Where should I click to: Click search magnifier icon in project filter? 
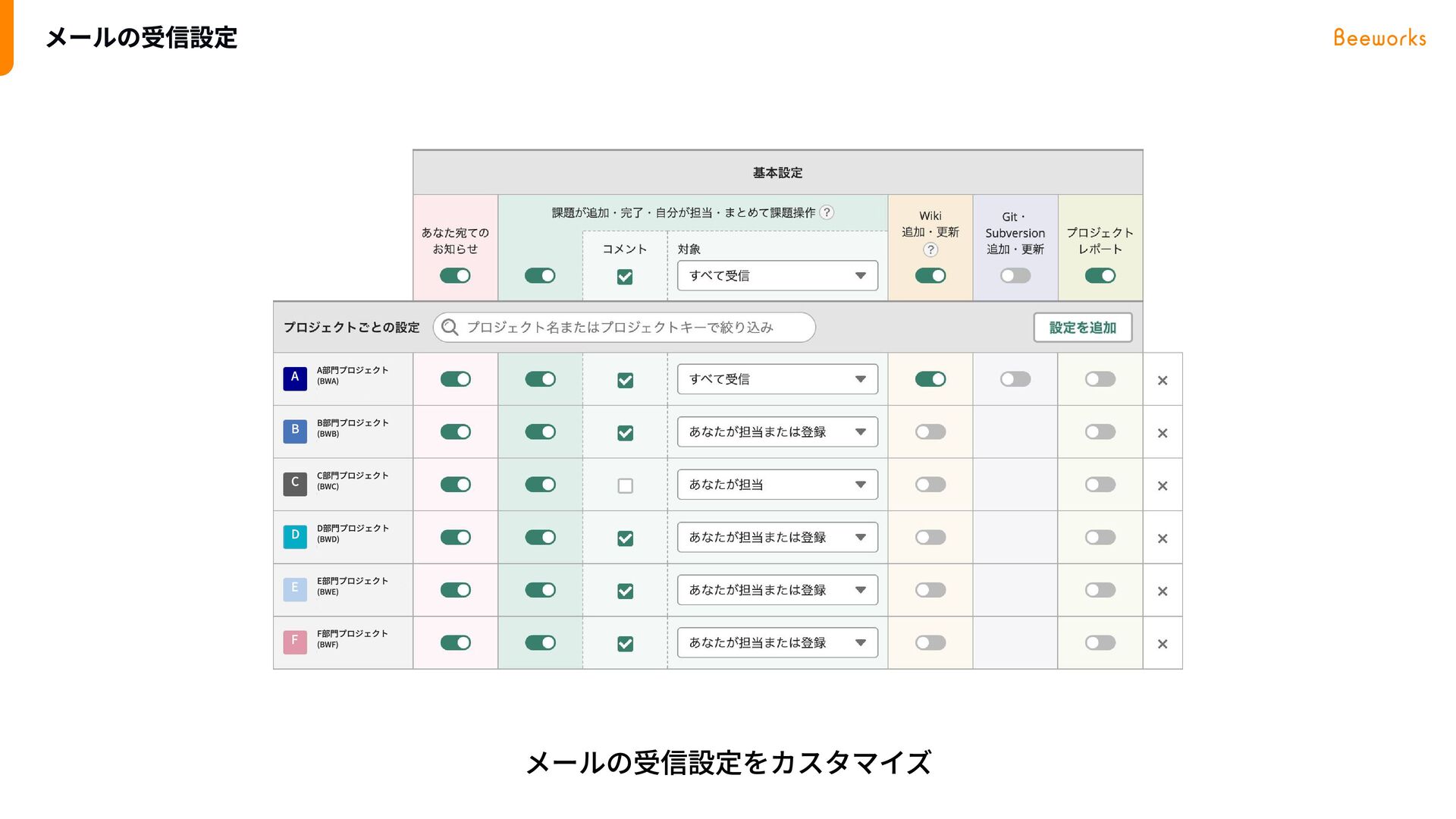(x=450, y=327)
